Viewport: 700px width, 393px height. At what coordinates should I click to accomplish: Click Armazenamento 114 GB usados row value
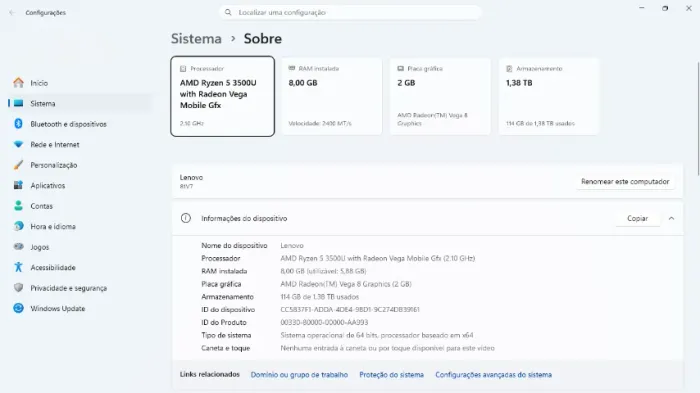[x=320, y=297]
